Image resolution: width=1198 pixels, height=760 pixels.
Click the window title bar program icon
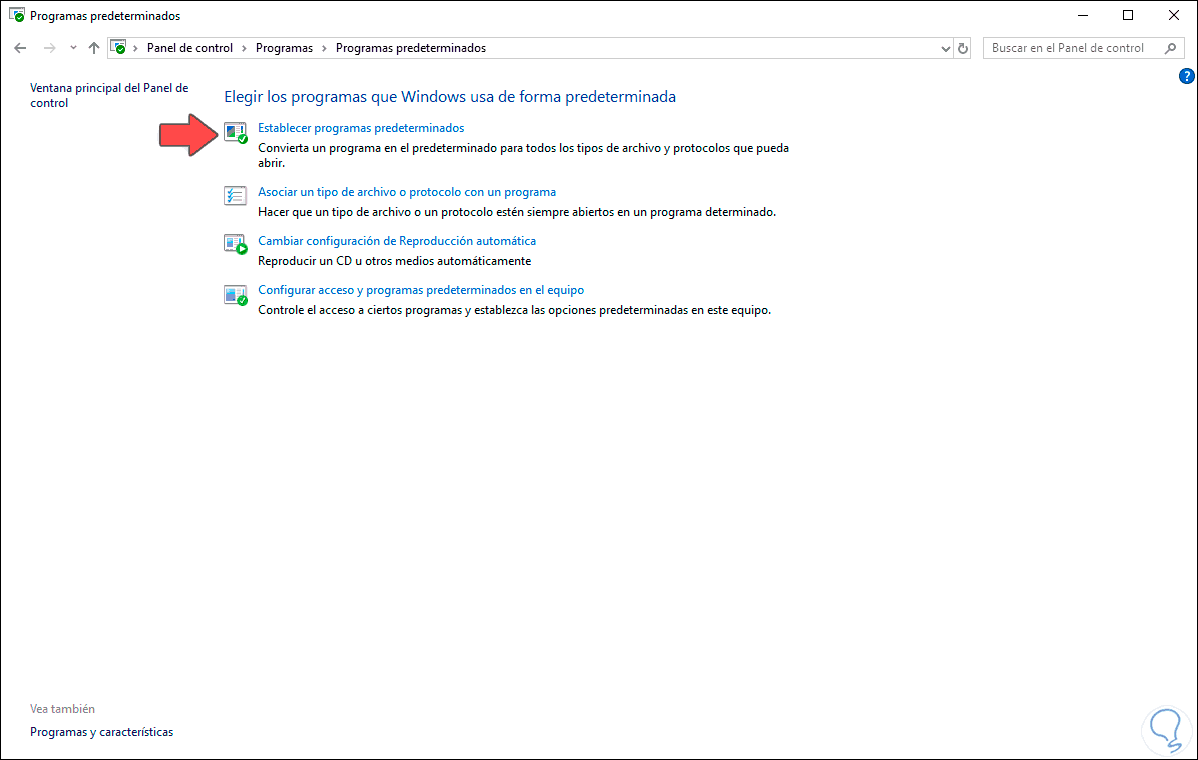coord(17,15)
